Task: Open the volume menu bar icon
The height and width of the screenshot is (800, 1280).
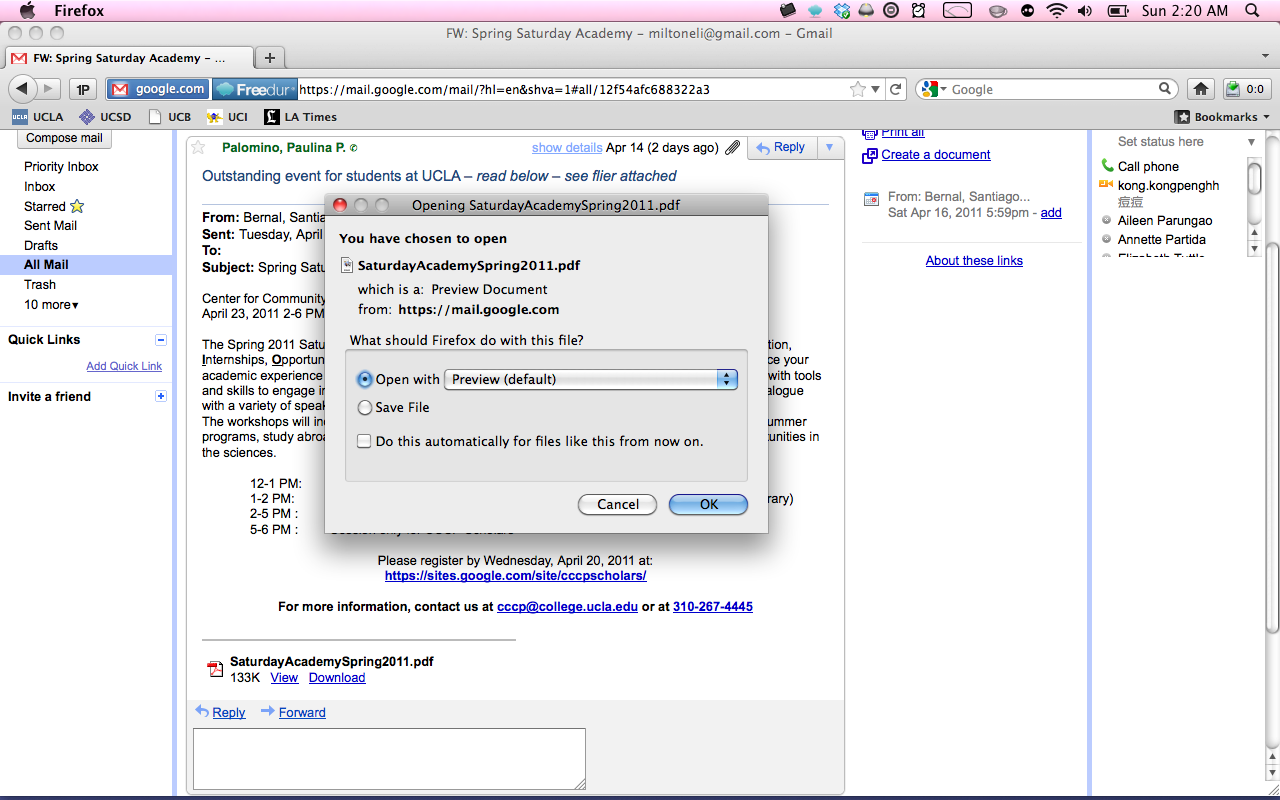Action: [x=1085, y=11]
